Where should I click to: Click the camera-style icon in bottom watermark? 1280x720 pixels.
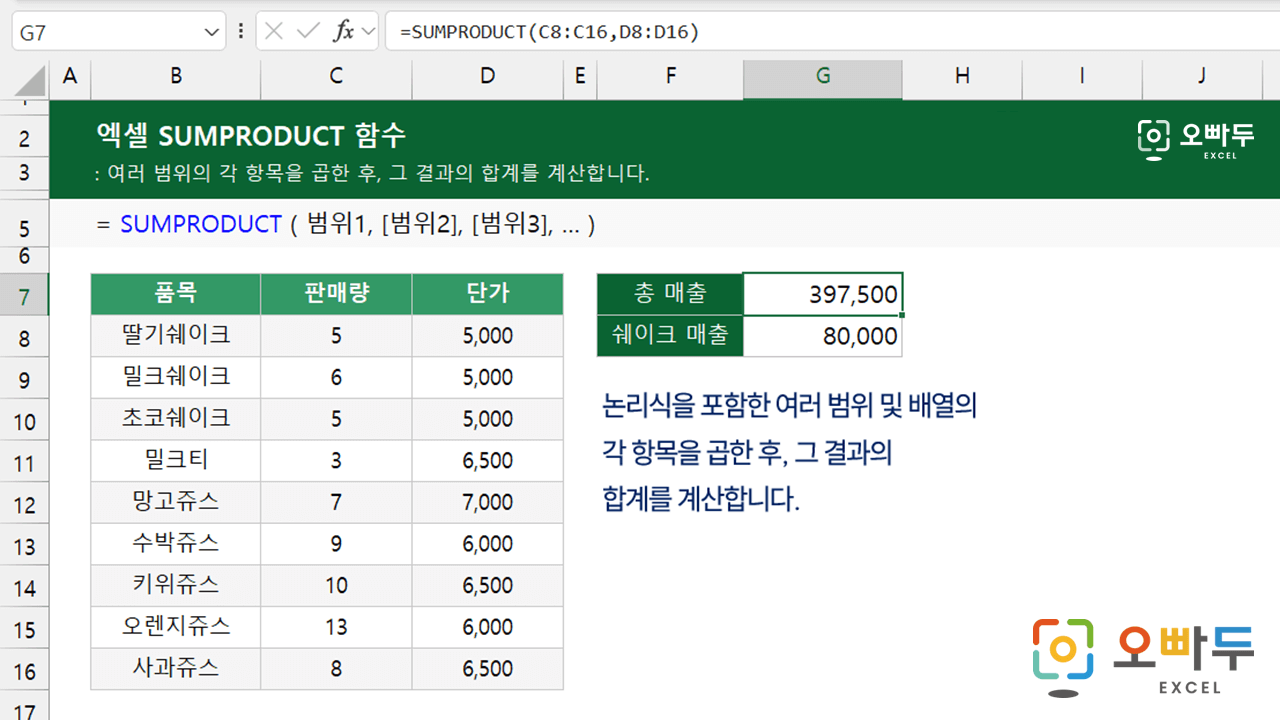[x=1062, y=650]
